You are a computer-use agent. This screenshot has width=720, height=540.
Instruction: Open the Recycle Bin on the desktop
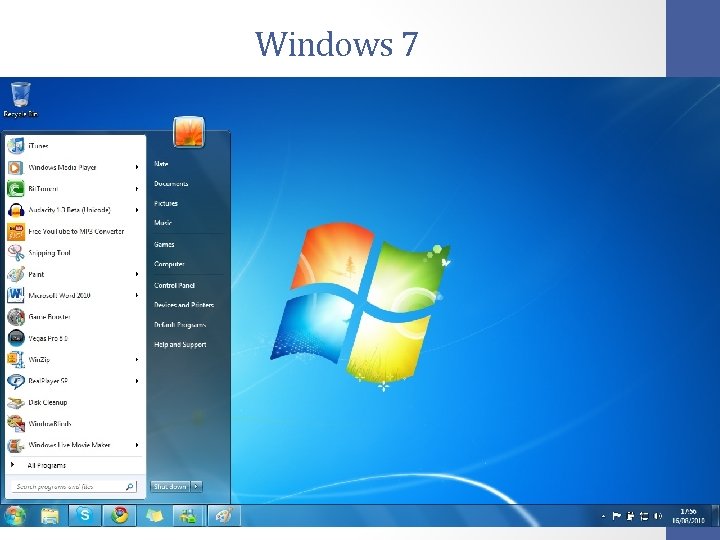pos(20,100)
